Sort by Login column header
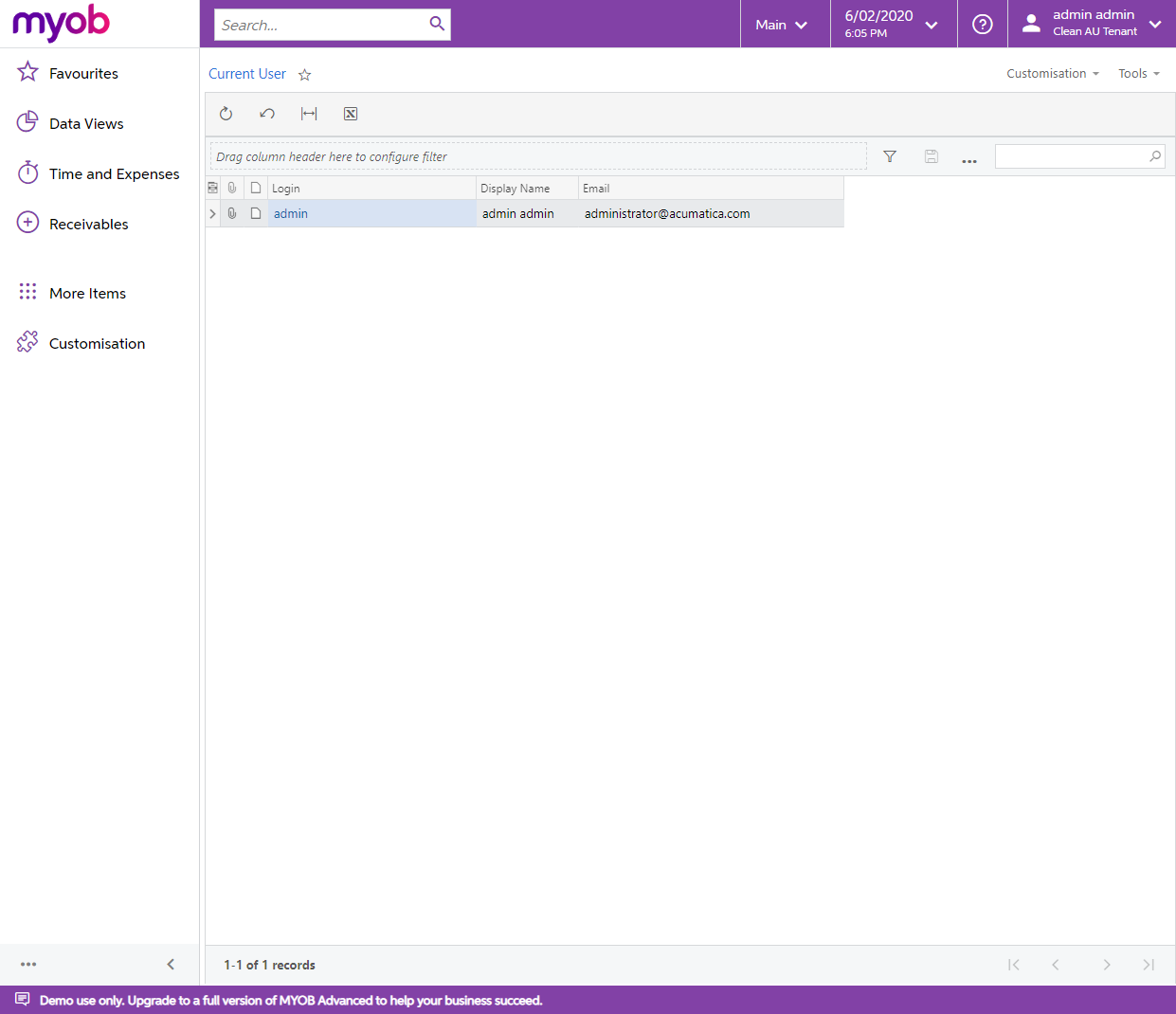The height and width of the screenshot is (1014, 1176). click(371, 188)
